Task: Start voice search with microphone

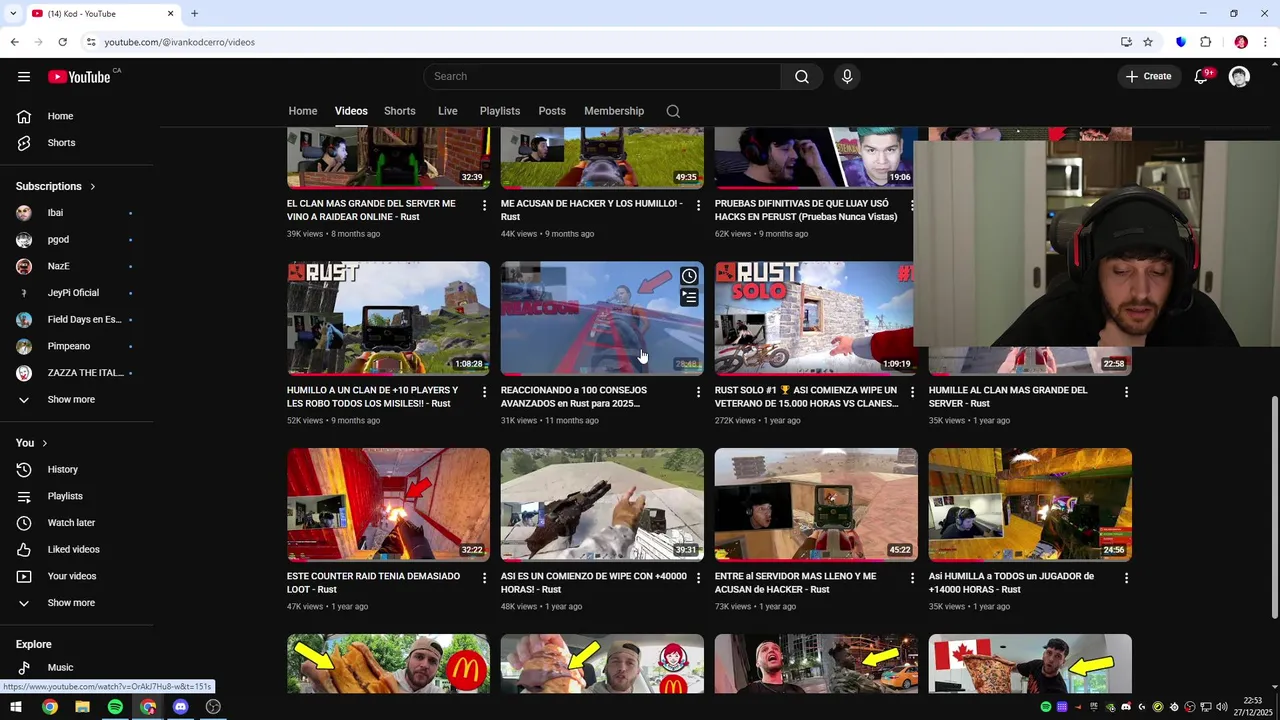Action: (x=847, y=76)
